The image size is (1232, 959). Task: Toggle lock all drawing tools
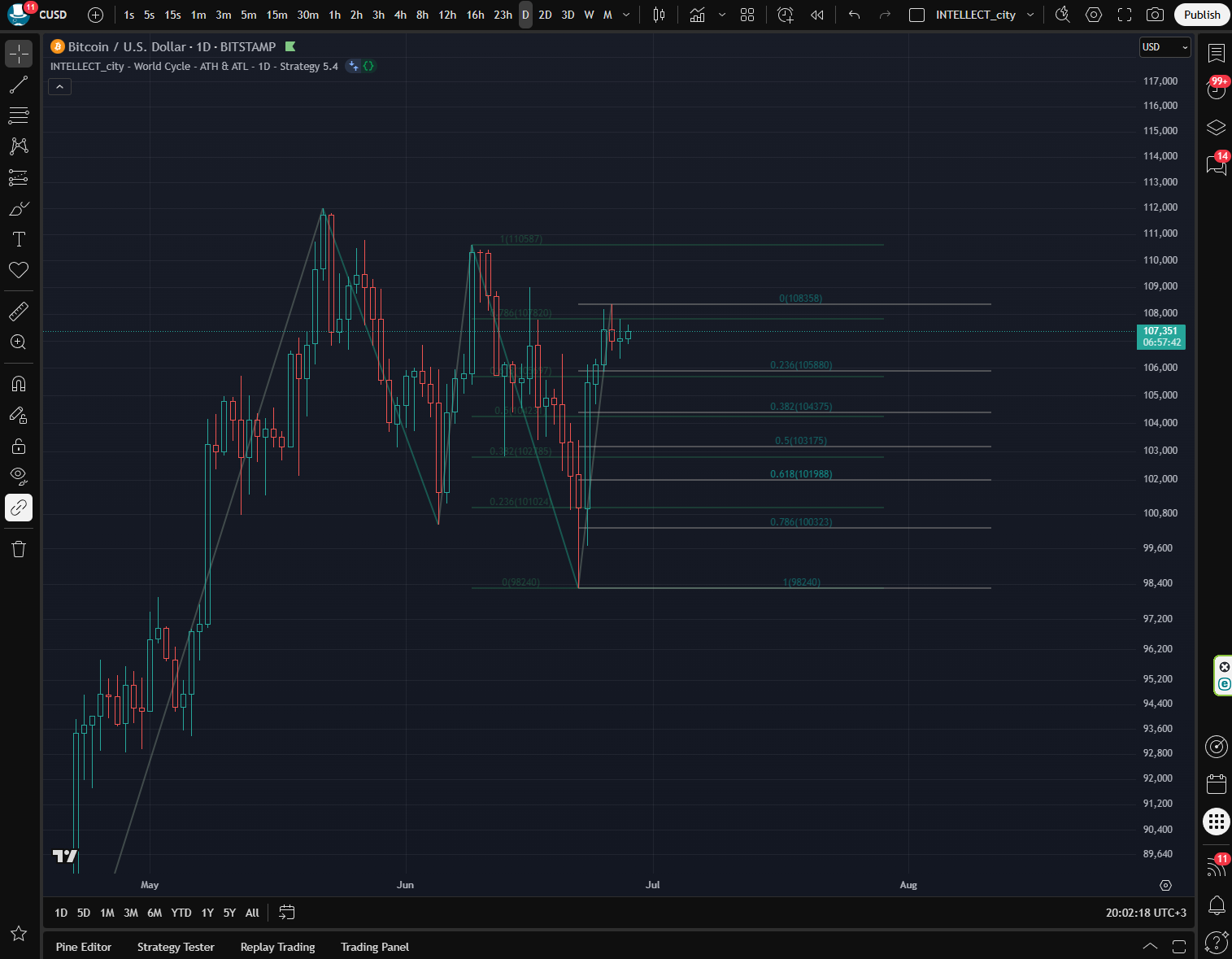[18, 446]
